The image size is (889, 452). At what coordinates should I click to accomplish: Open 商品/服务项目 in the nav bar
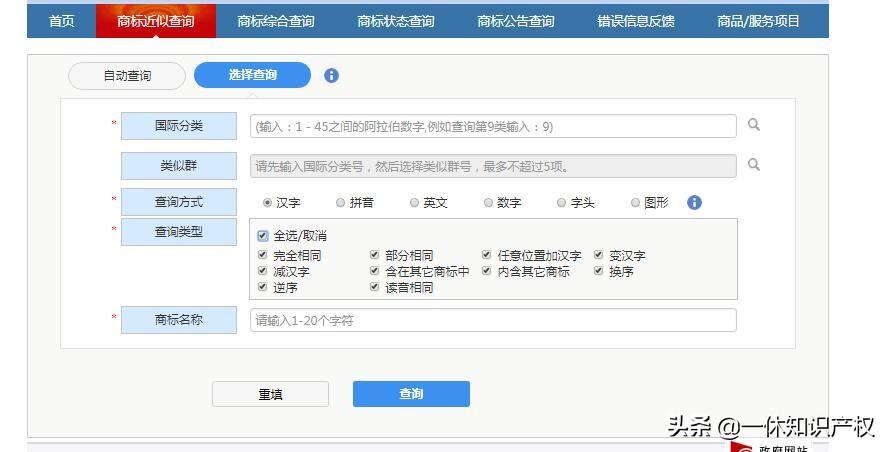coord(759,21)
